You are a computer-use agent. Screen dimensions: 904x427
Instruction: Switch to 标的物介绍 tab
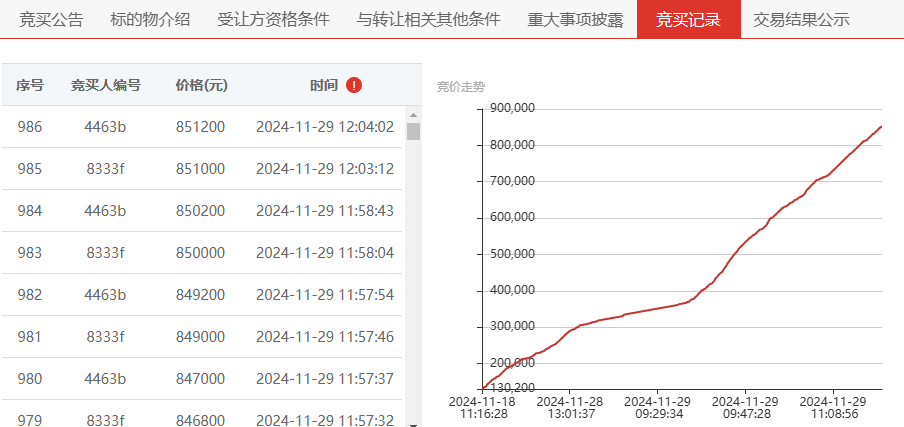point(150,20)
